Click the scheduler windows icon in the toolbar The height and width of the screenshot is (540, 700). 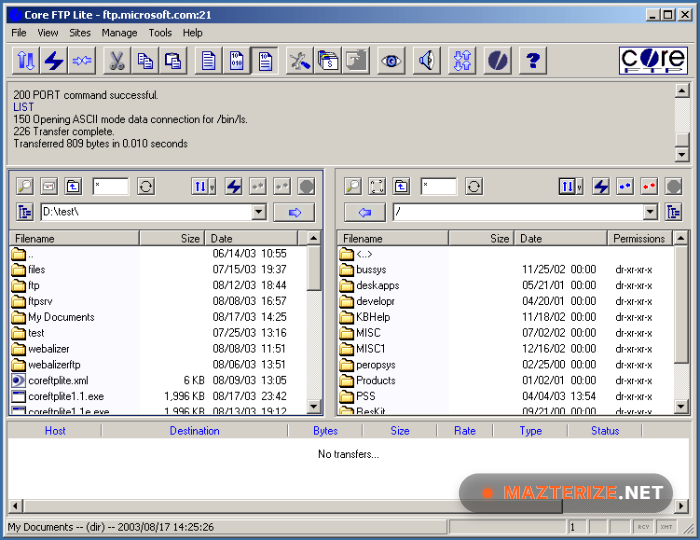328,60
